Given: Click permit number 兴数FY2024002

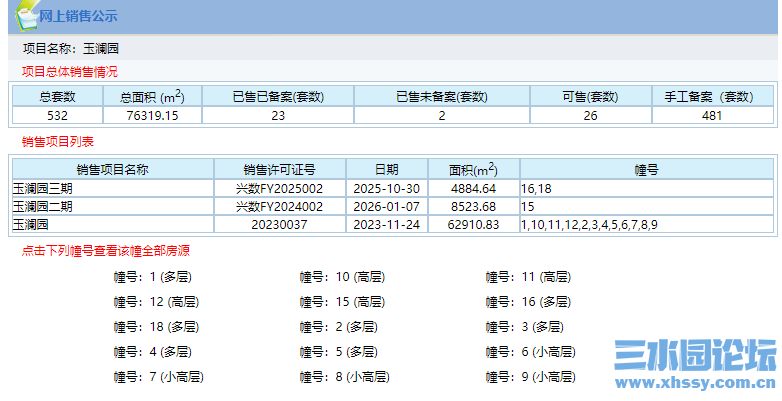Looking at the screenshot, I should pyautogui.click(x=279, y=206).
